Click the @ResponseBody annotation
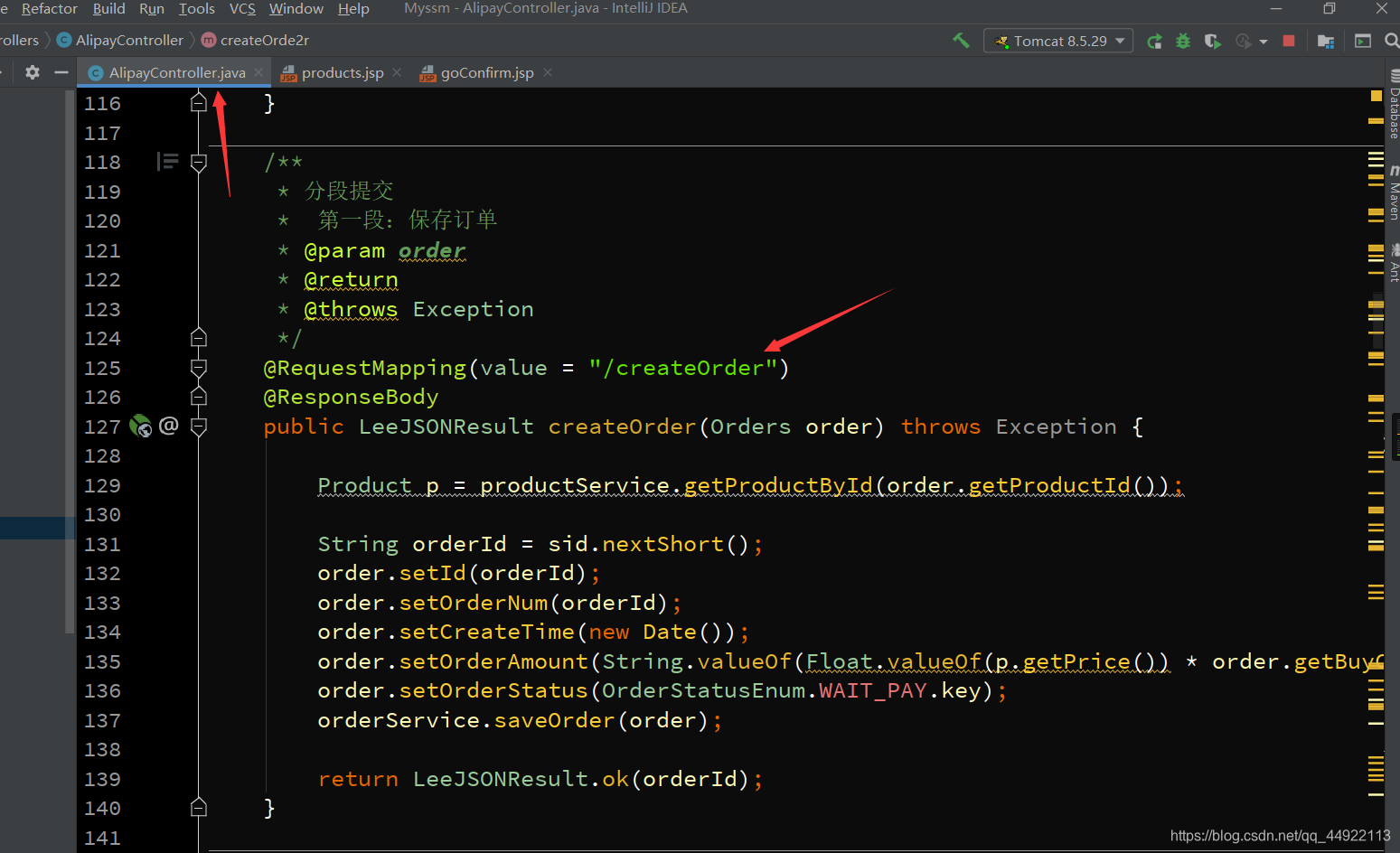Viewport: 1400px width, 853px height. [x=351, y=398]
